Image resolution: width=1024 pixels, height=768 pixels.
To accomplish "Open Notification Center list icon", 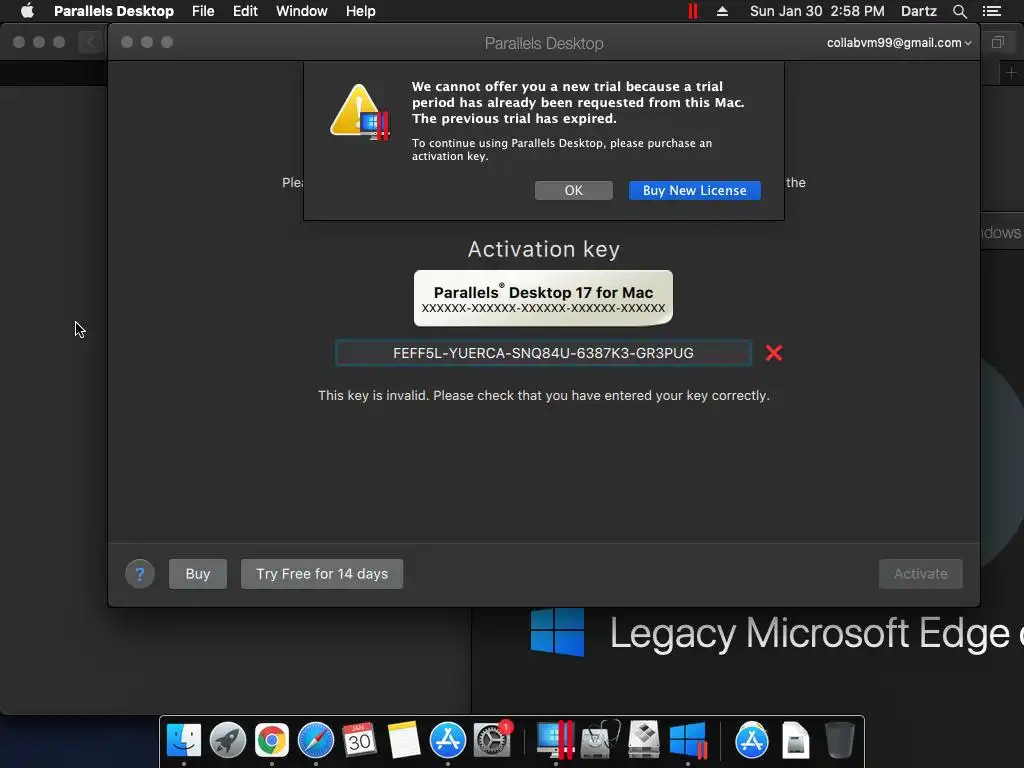I will (992, 11).
